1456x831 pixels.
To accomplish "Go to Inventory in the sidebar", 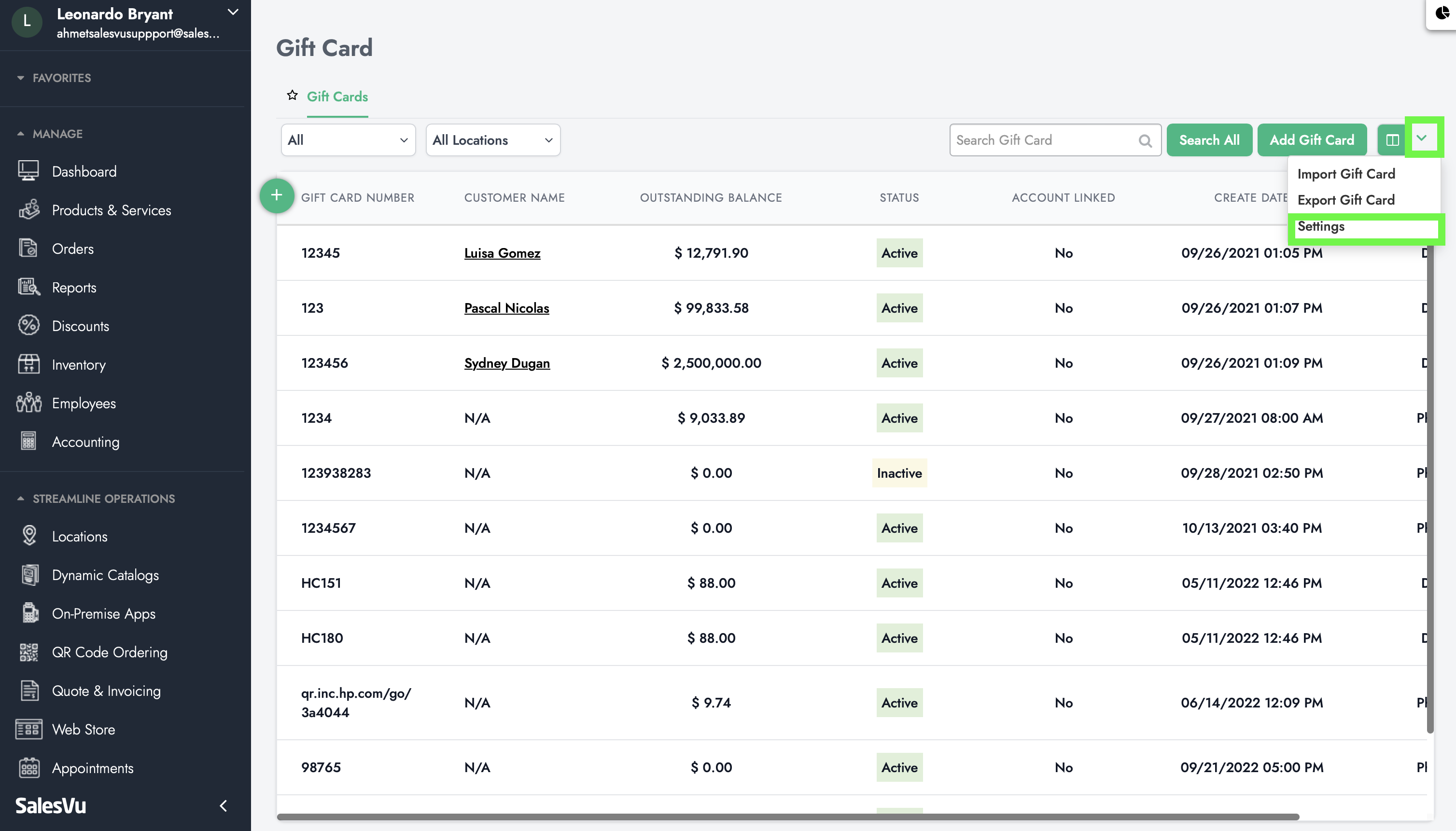I will tap(79, 364).
